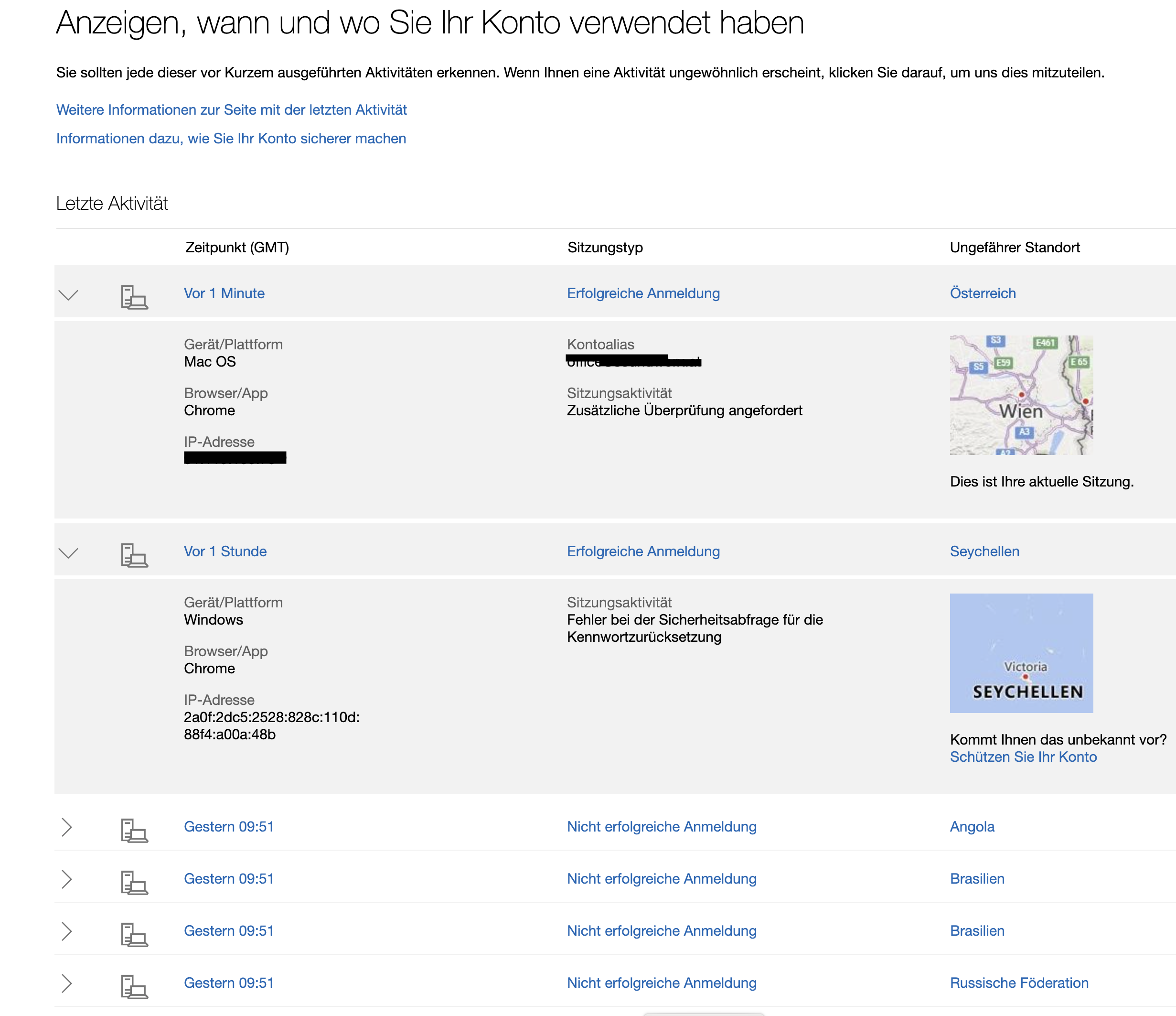Click device icon in Vor 1 Minute row
This screenshot has width=1176, height=1016.
(134, 297)
